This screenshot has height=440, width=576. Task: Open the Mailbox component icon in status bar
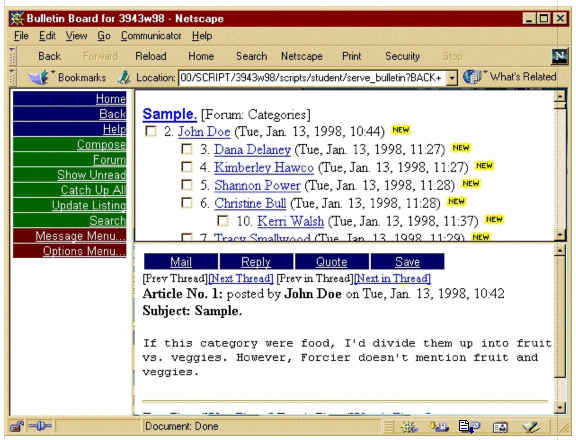pos(440,427)
